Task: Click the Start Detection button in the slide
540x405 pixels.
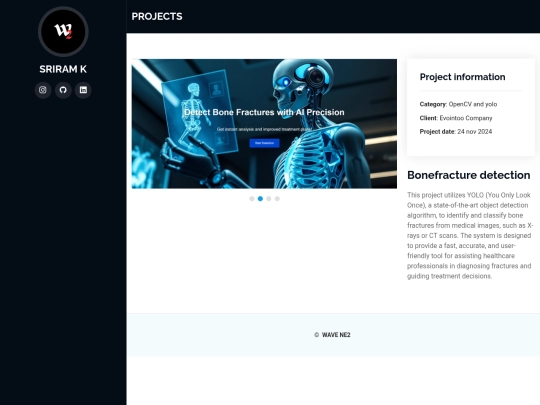Action: point(264,143)
